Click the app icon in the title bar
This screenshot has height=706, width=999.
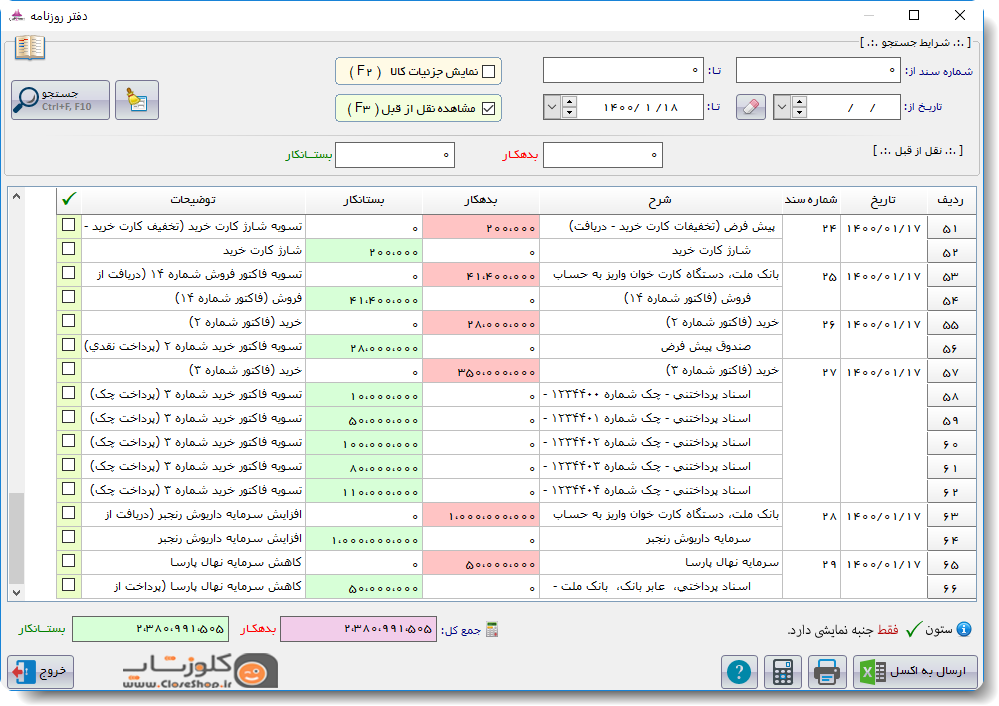17,15
